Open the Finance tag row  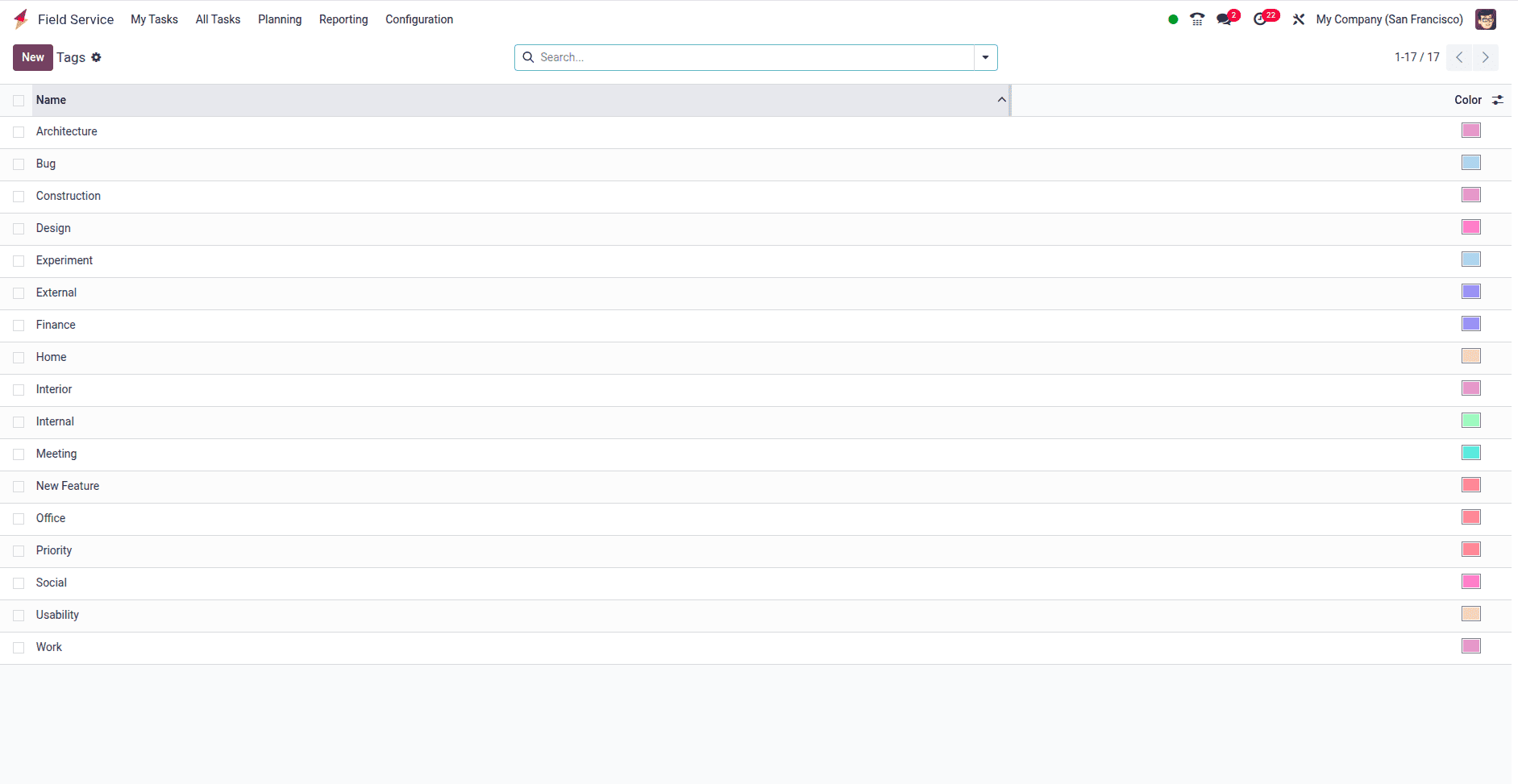tap(755, 326)
